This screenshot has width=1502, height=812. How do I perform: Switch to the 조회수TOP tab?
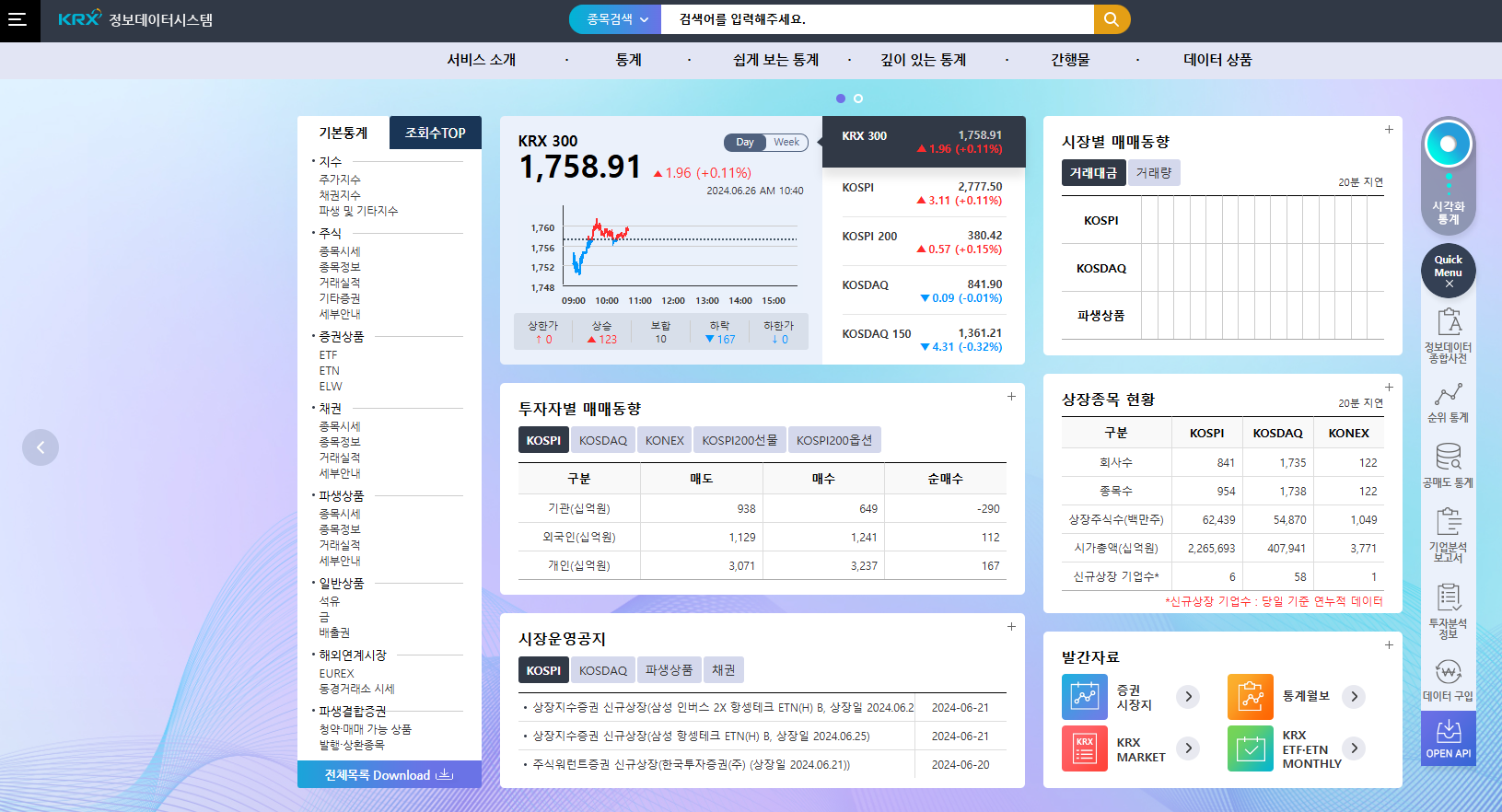[436, 133]
